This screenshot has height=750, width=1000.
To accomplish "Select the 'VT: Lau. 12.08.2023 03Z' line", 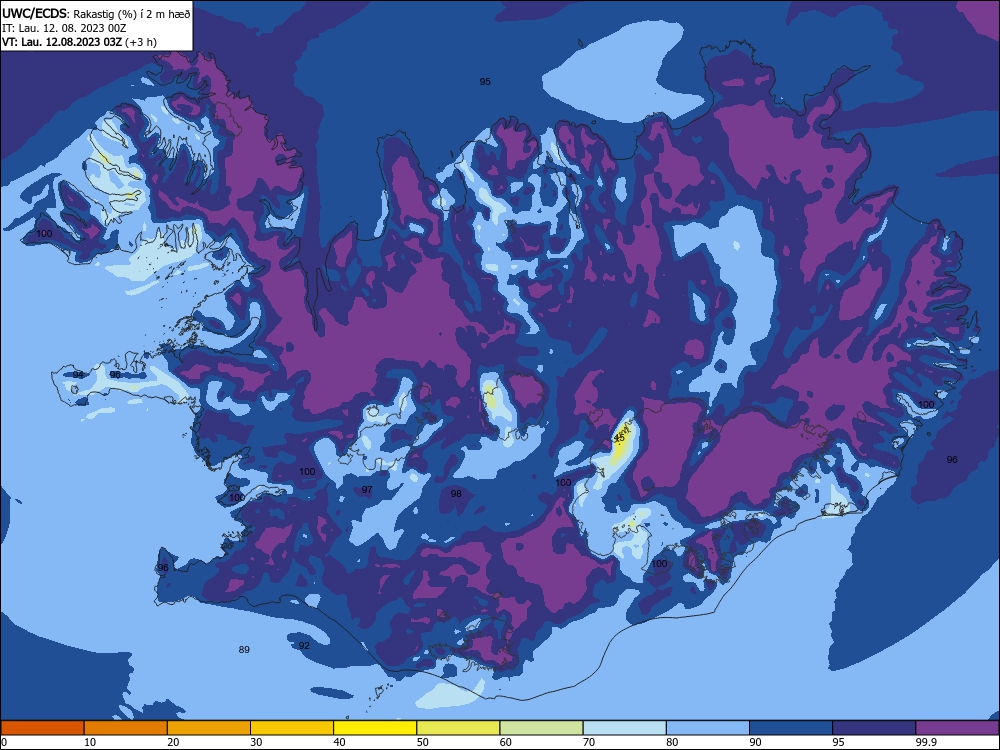I will pyautogui.click(x=62, y=42).
